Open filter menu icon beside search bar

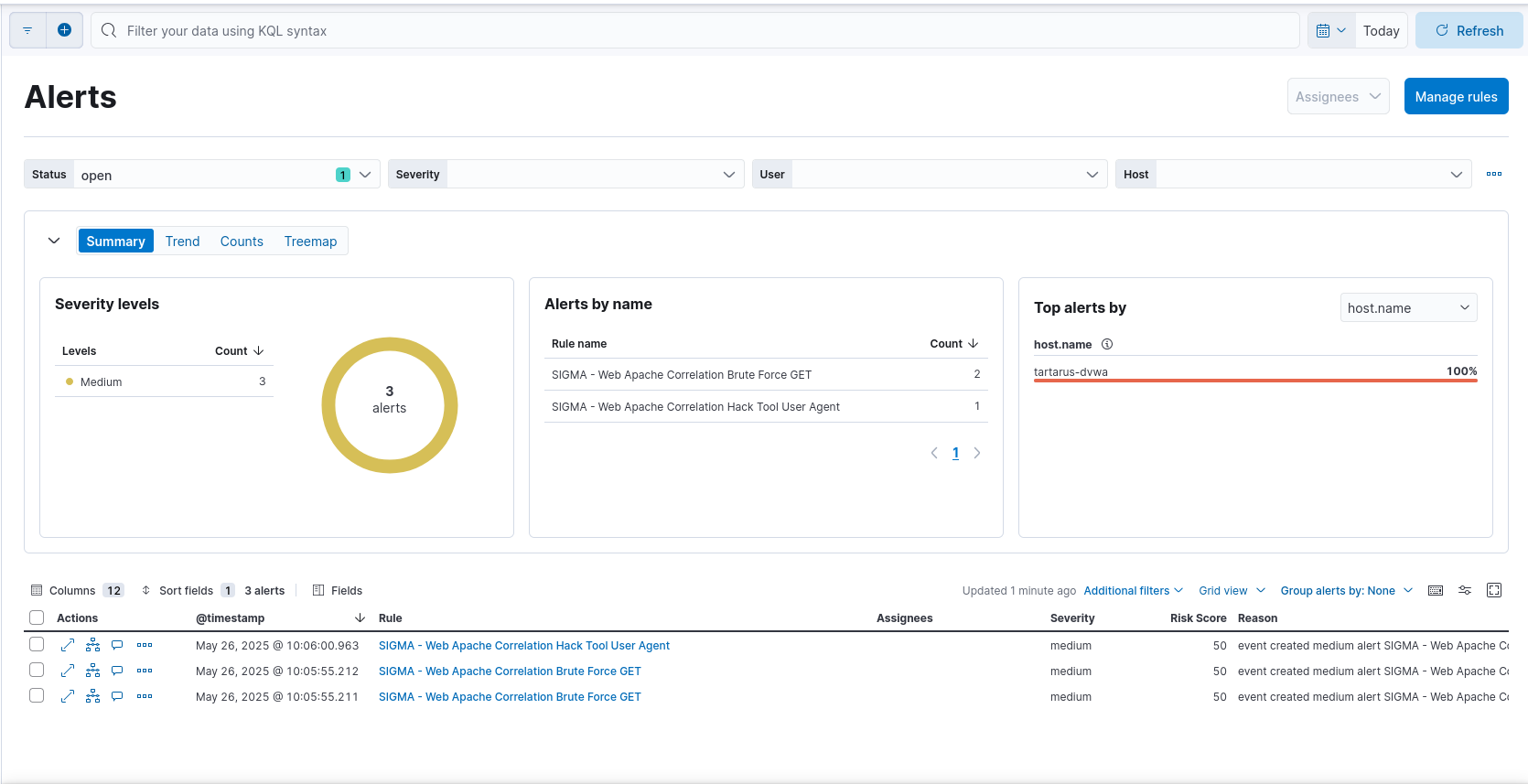(x=27, y=30)
